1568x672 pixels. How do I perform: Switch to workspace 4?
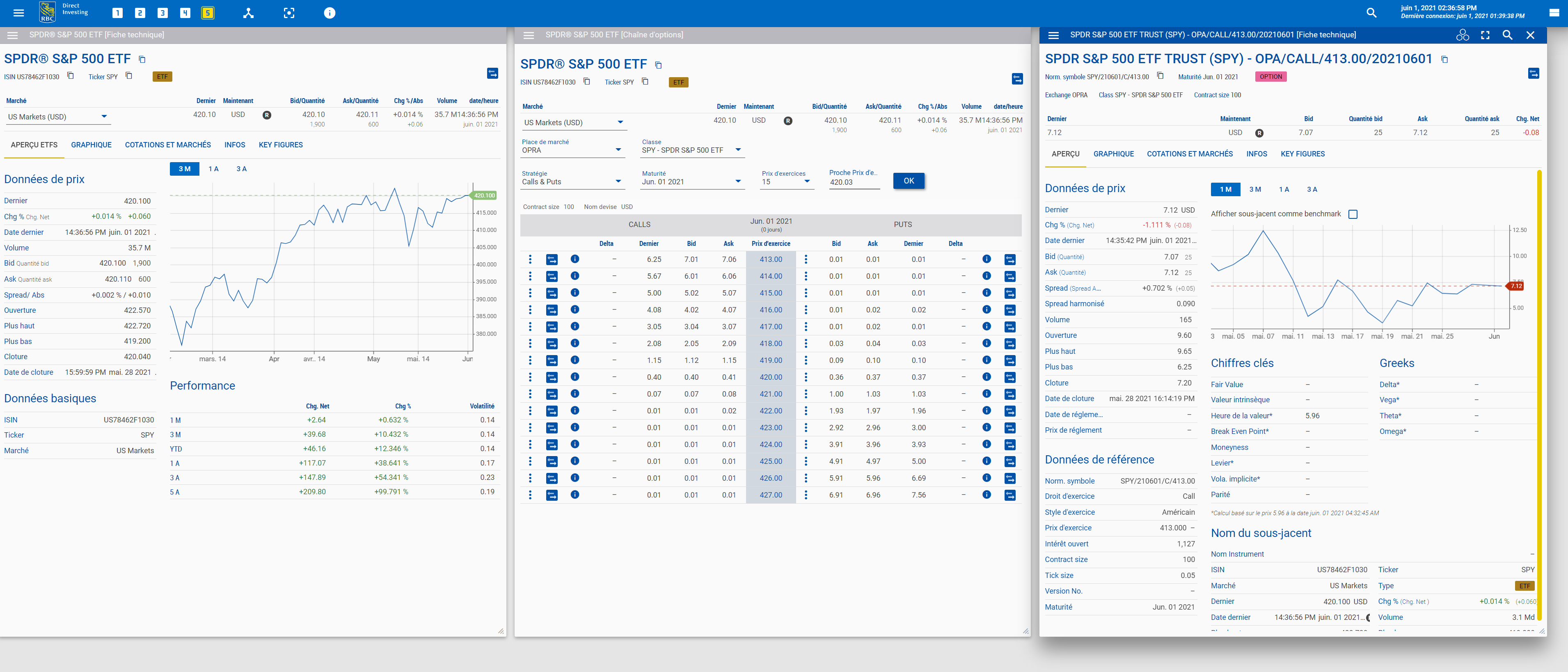185,13
